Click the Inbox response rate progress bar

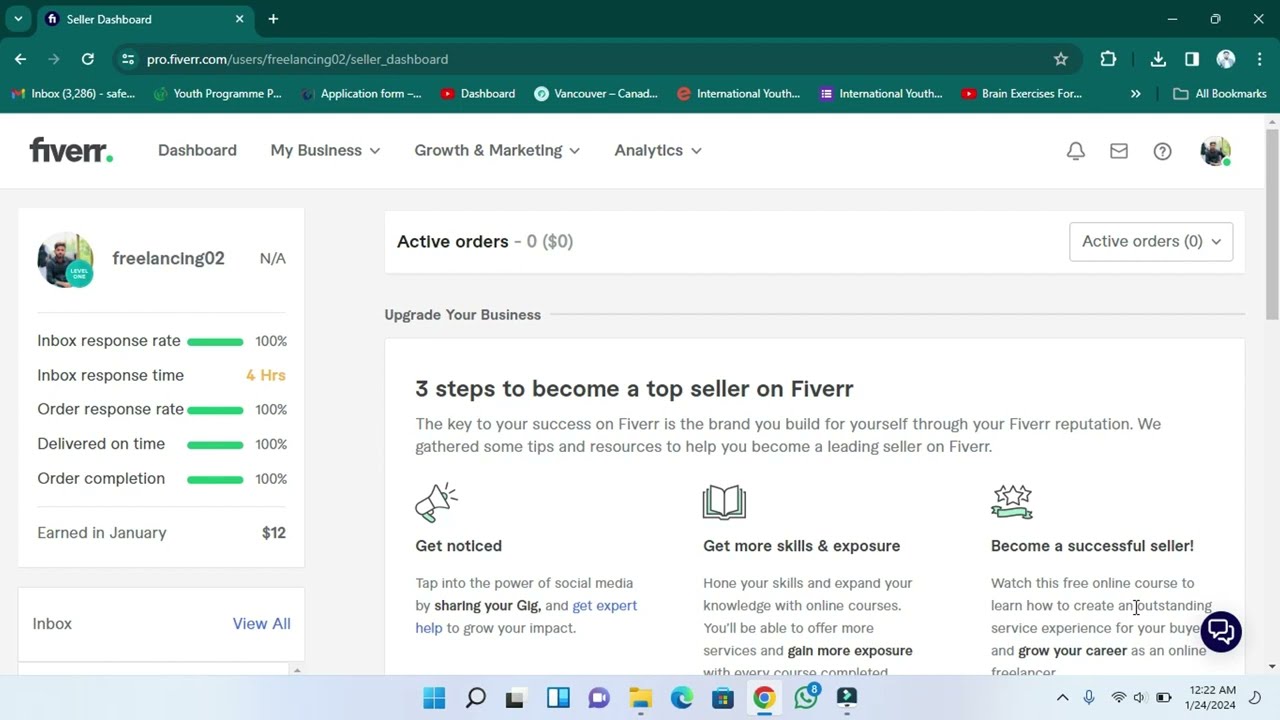tap(215, 342)
